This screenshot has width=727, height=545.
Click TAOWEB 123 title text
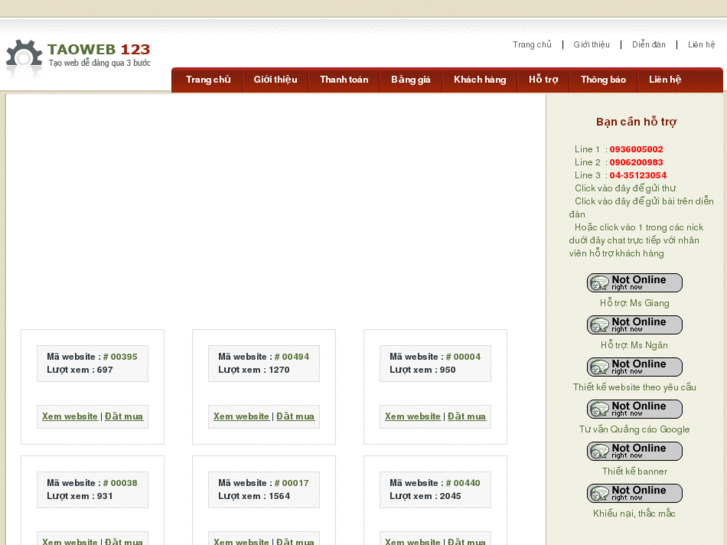pos(99,49)
